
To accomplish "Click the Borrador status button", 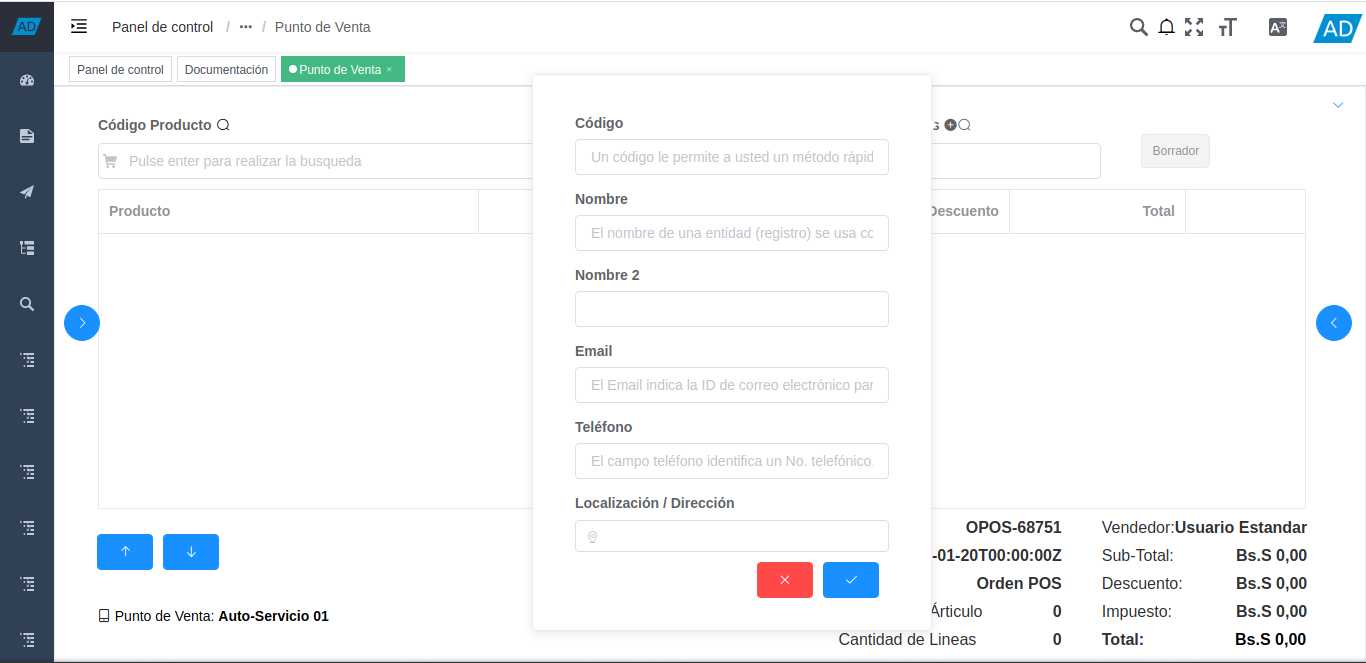I will click(1175, 151).
